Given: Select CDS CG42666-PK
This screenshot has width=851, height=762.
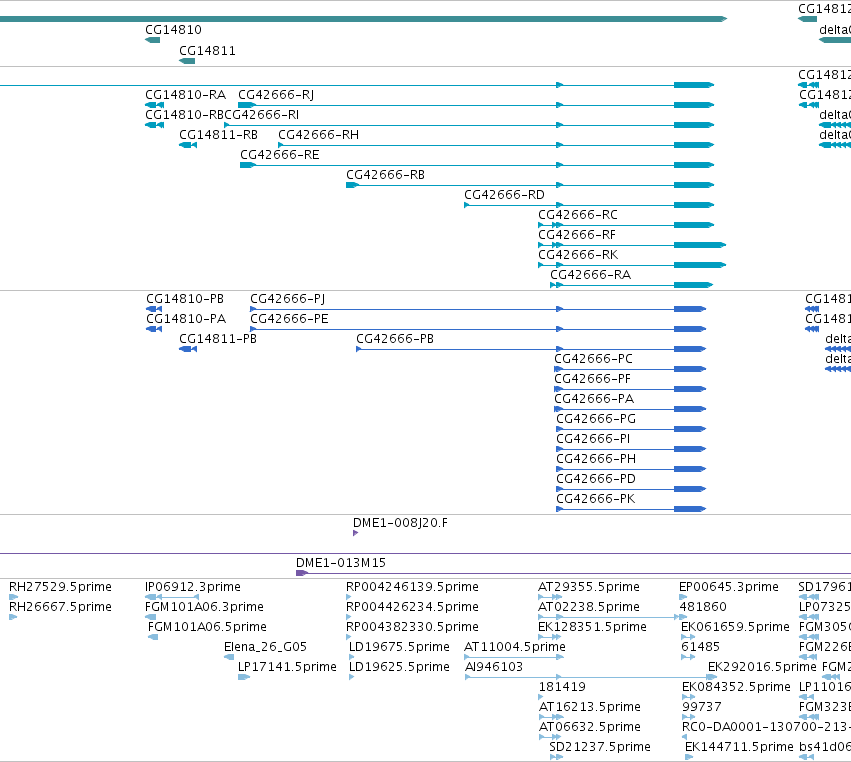Looking at the screenshot, I should click(595, 500).
